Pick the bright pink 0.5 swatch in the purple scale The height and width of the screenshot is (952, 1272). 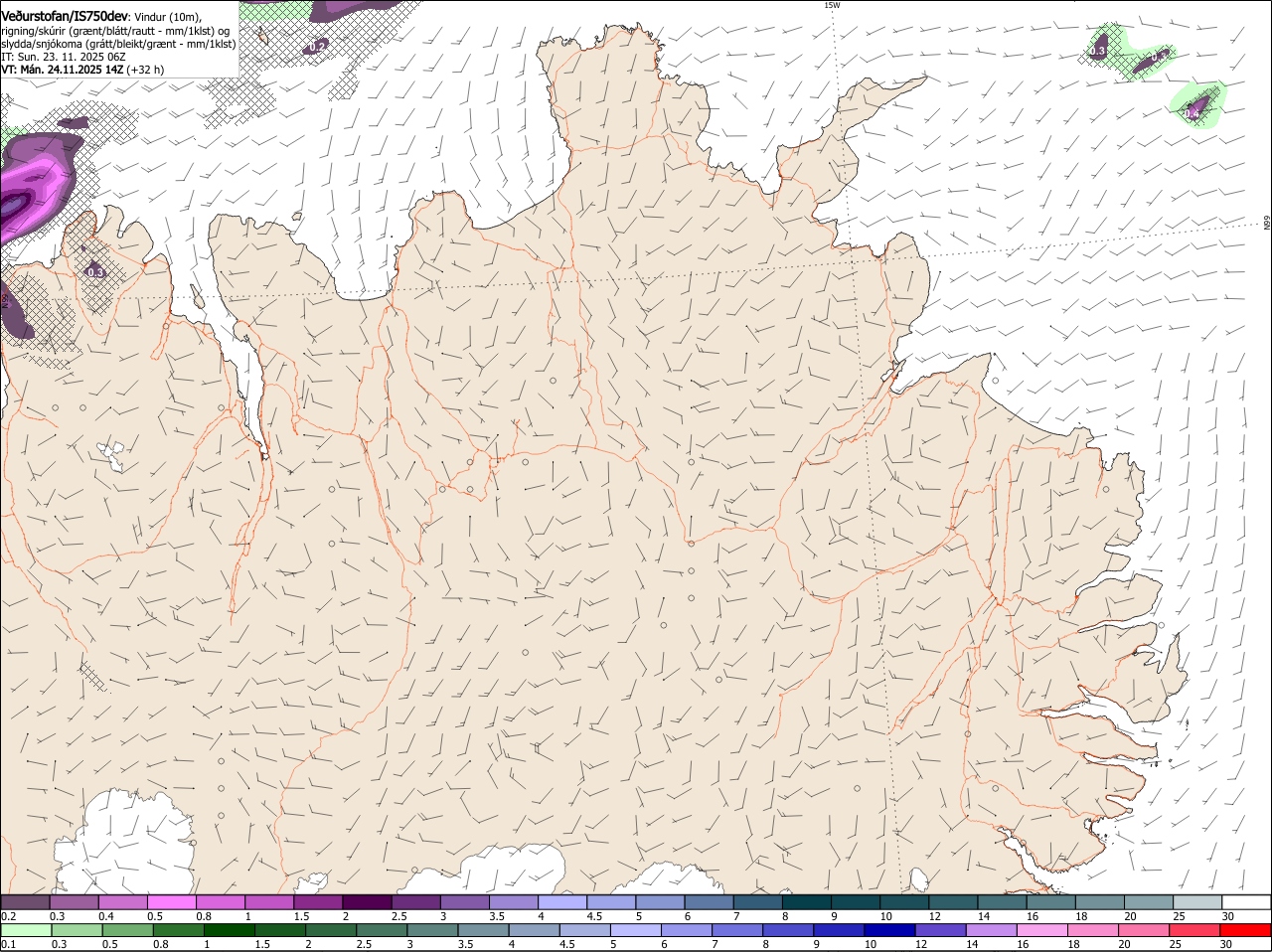coord(172,901)
